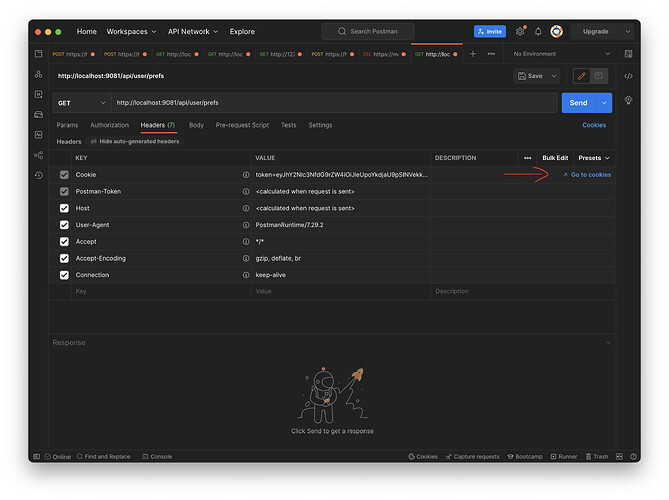Viewport: 669px width, 500px height.
Task: Expand the Upgrade dropdown arrow
Action: coord(628,31)
